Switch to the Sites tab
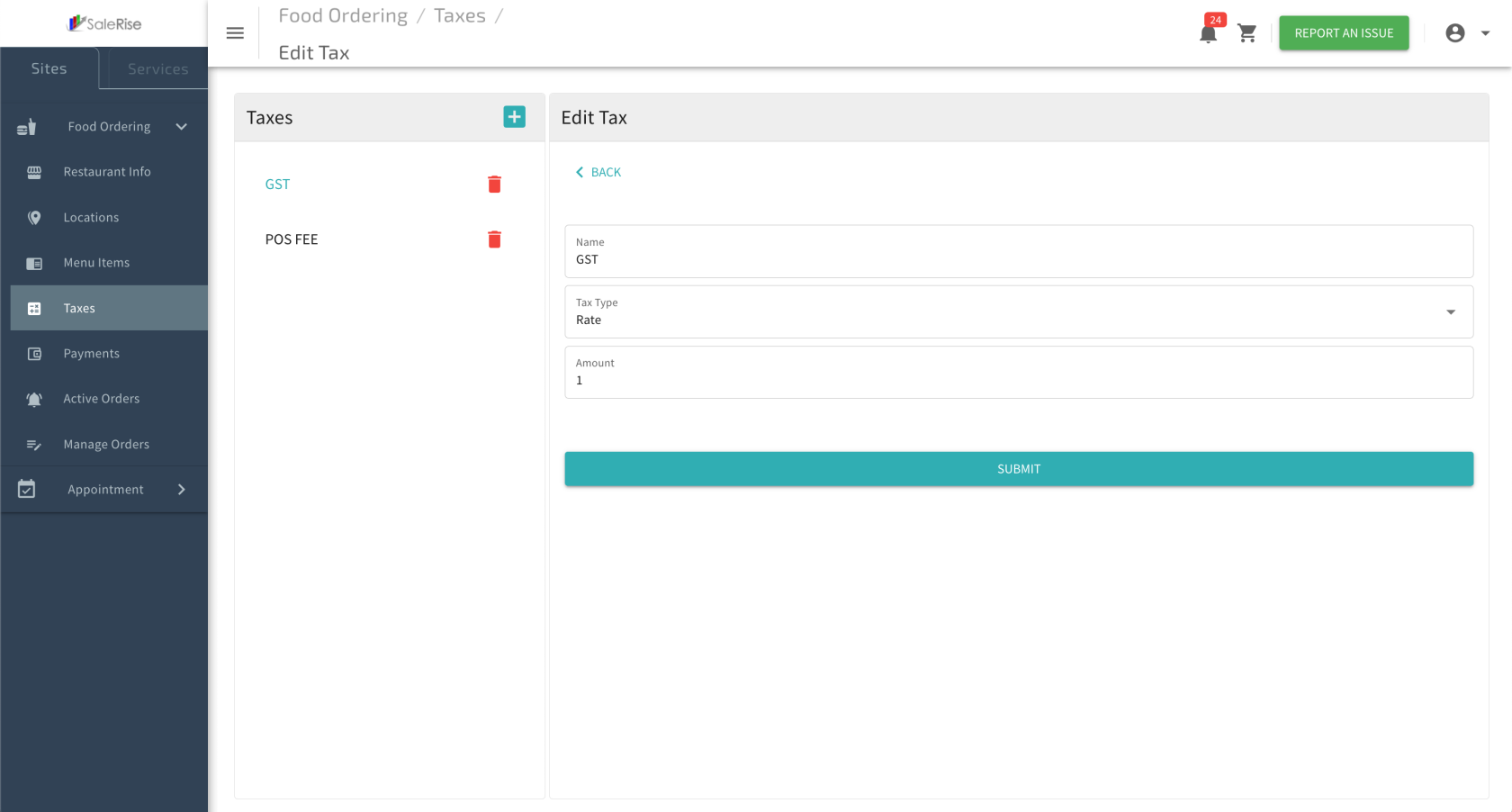The width and height of the screenshot is (1512, 812). click(49, 69)
